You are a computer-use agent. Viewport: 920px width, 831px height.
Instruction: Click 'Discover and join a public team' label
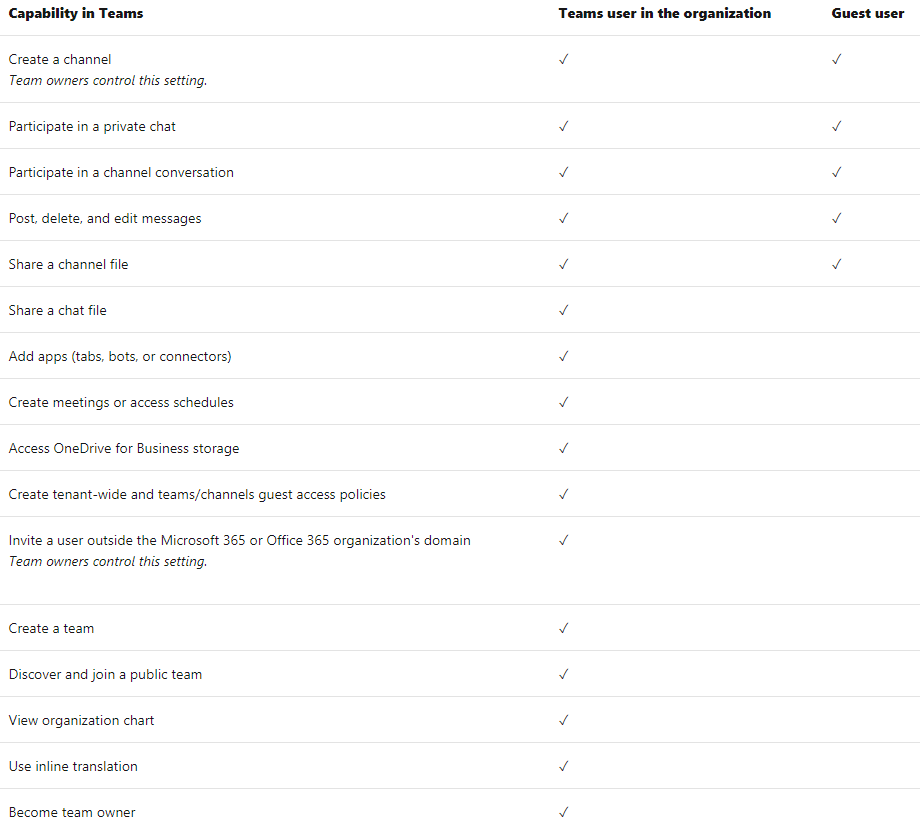point(105,675)
